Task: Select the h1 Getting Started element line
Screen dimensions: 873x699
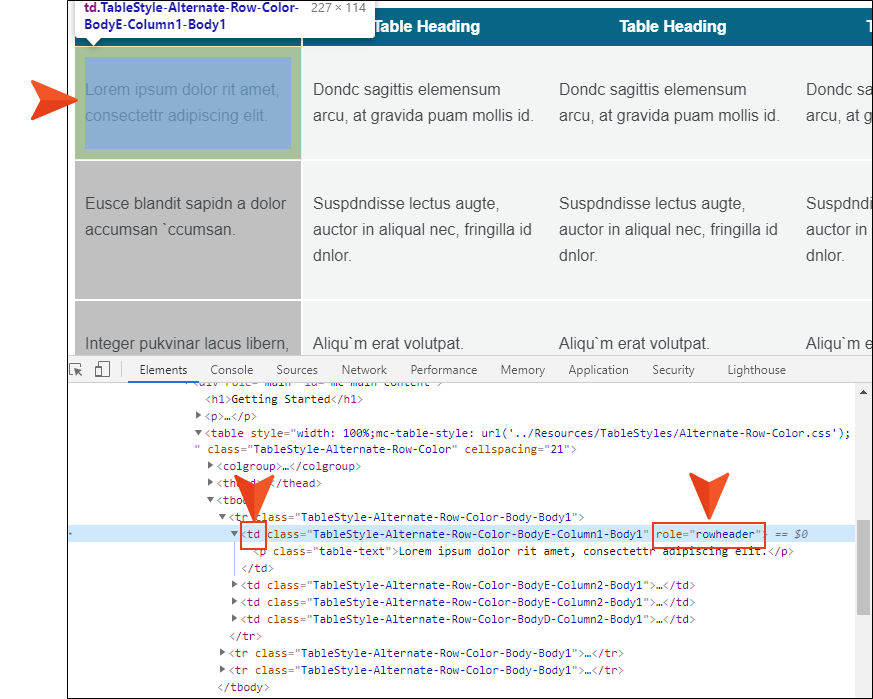Action: (280, 399)
